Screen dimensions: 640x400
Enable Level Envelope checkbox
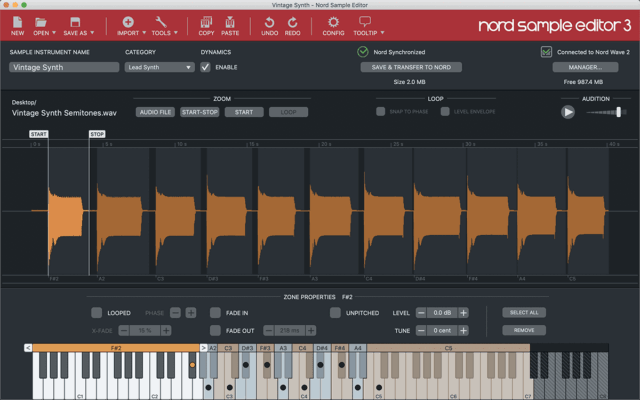pos(445,111)
